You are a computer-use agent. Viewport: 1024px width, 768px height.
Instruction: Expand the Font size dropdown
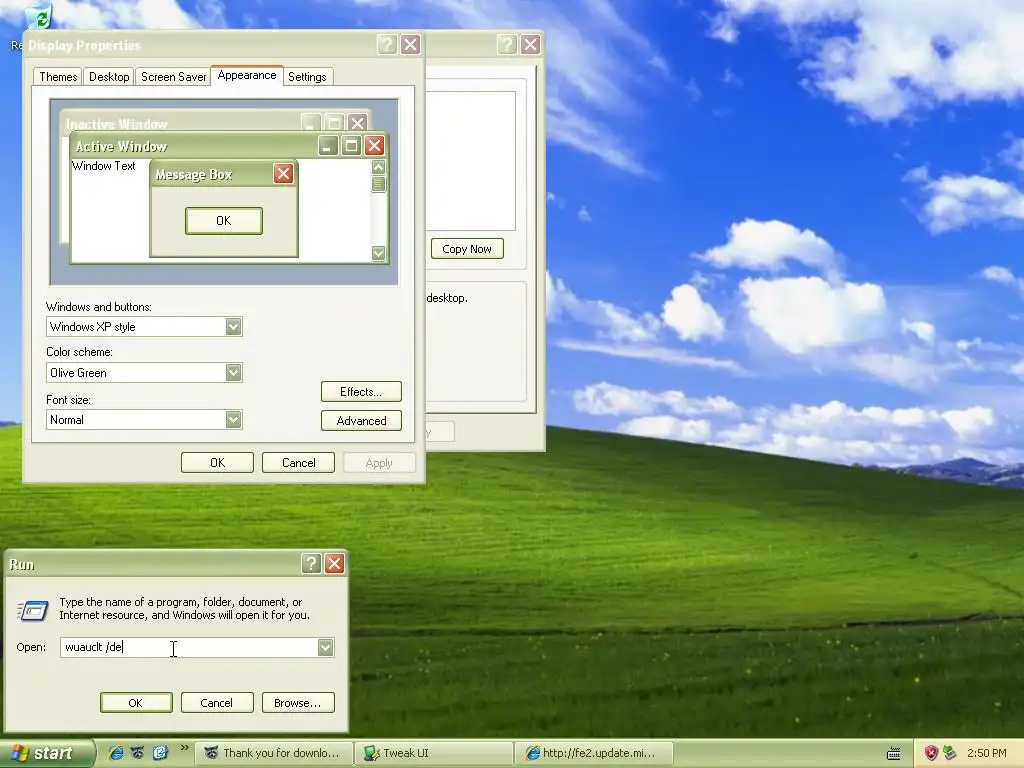pyautogui.click(x=233, y=419)
